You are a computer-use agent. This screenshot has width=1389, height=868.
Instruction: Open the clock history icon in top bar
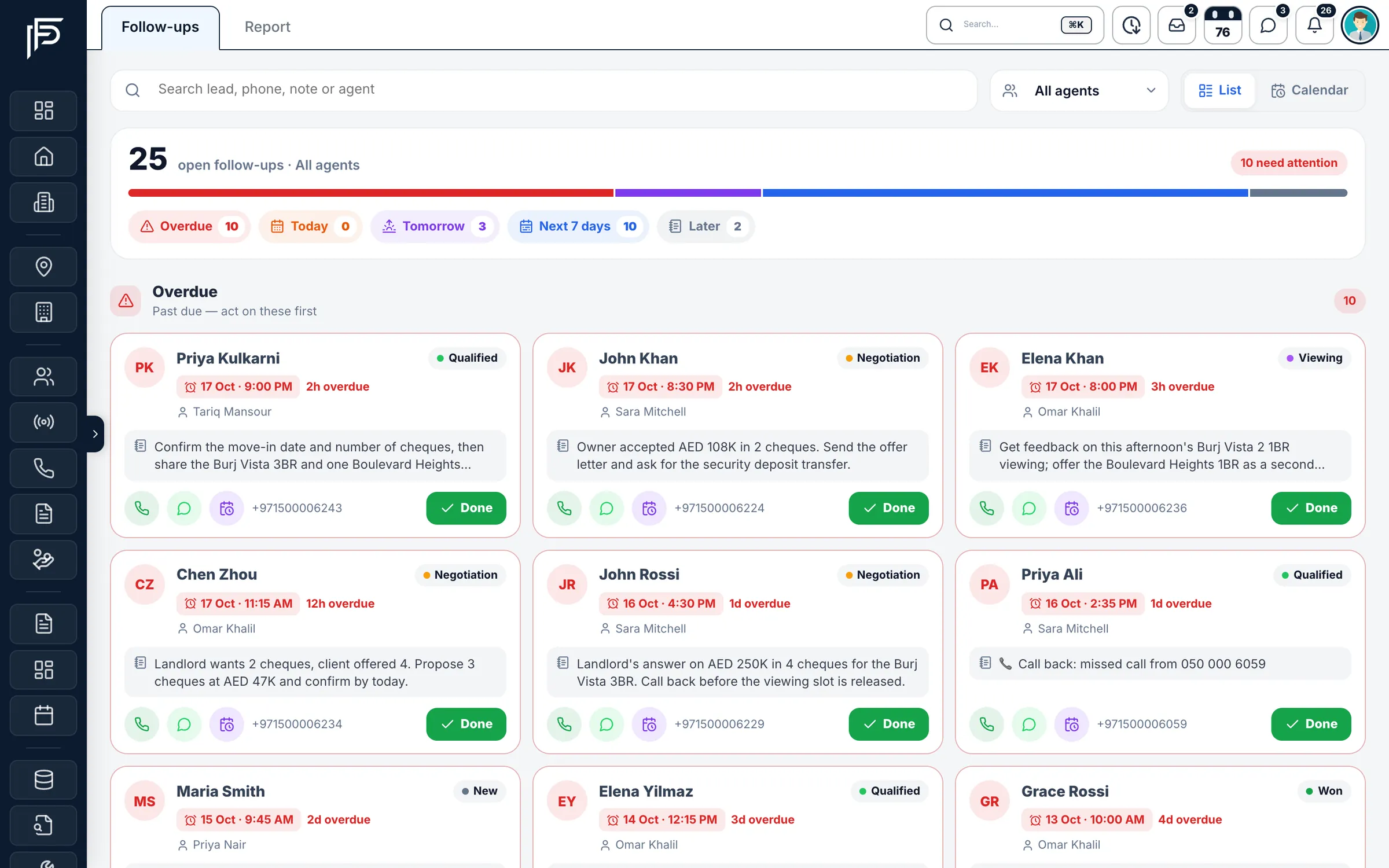(x=1131, y=25)
